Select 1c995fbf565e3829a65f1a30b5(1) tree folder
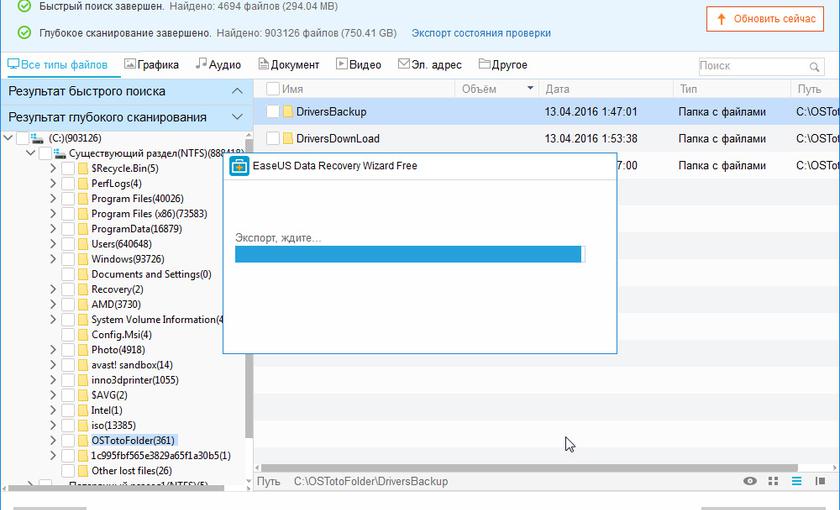The image size is (840, 510). click(x=161, y=456)
